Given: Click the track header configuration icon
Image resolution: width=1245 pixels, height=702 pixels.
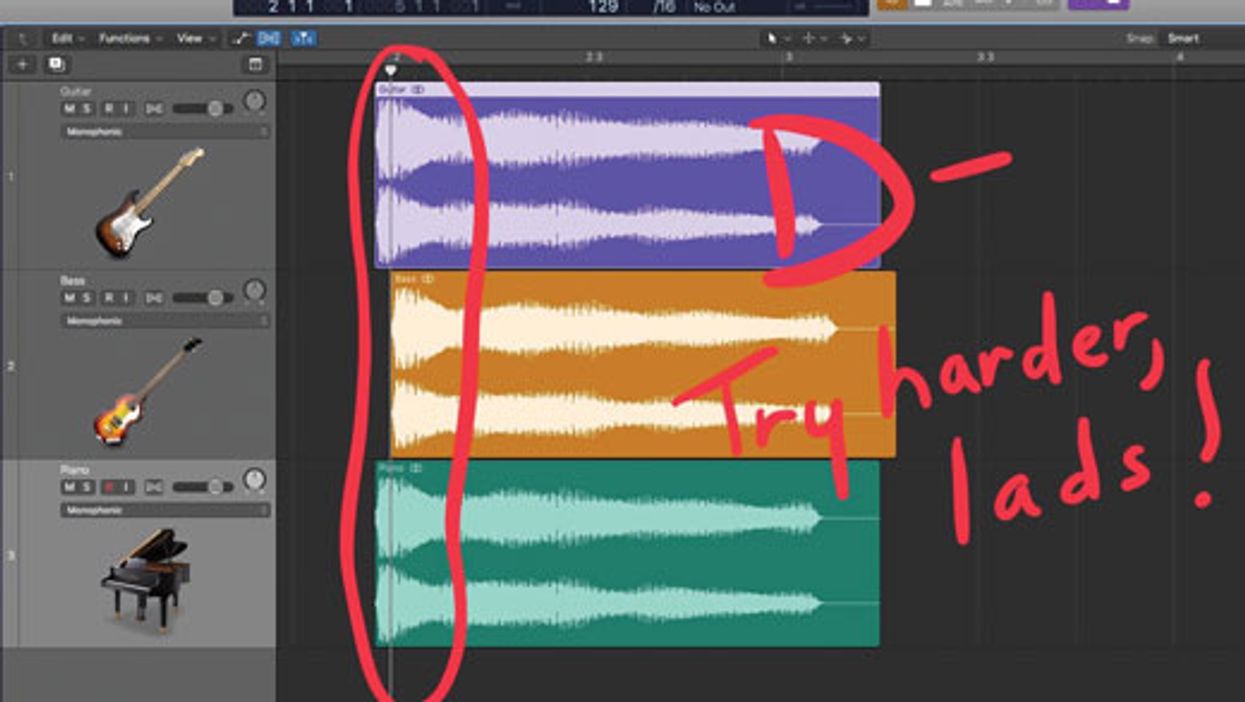Looking at the screenshot, I should click(255, 64).
